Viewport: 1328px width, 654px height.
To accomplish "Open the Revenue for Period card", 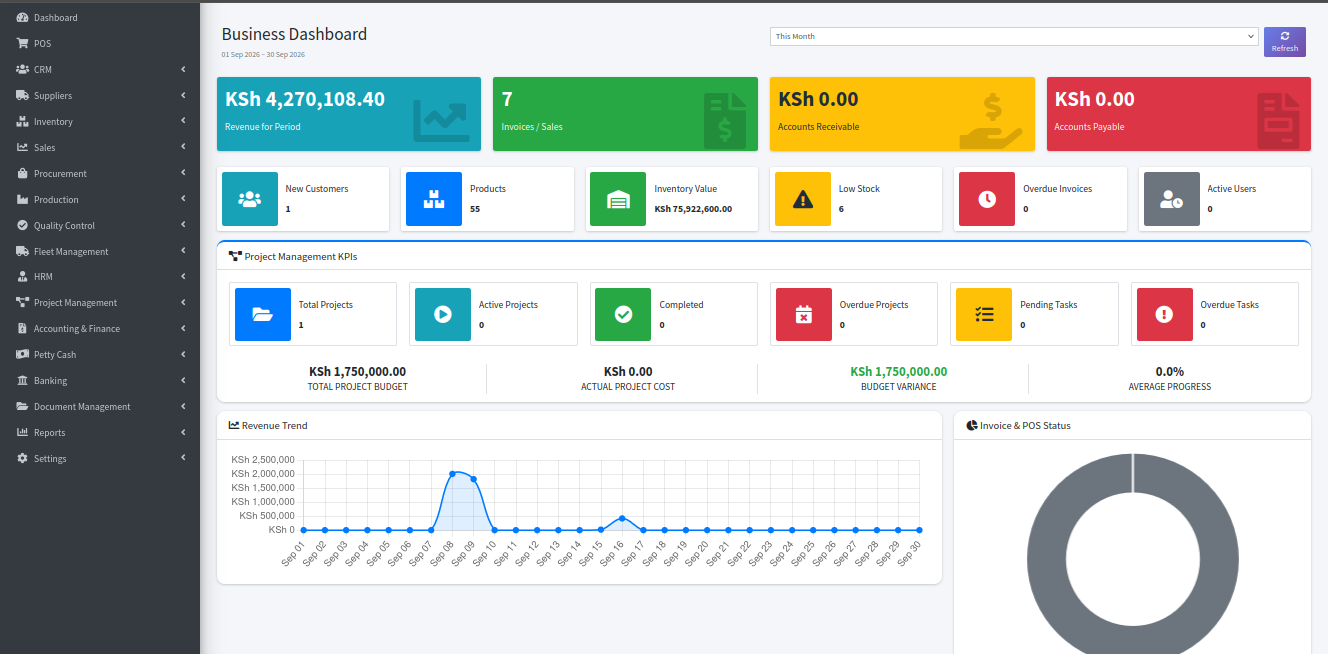I will (349, 114).
